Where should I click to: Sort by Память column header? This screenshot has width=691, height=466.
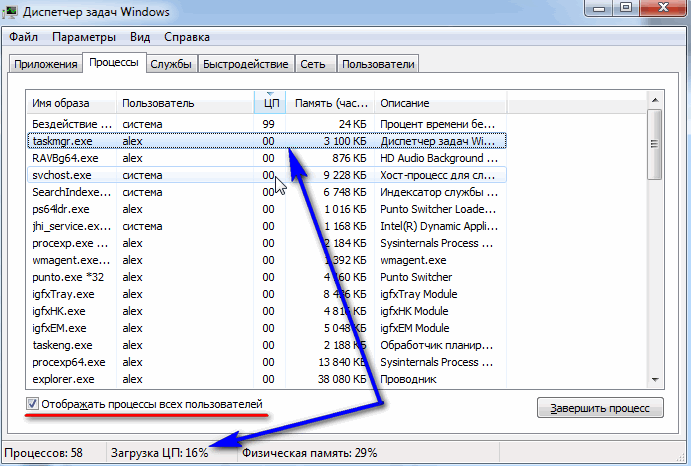pyautogui.click(x=330, y=103)
